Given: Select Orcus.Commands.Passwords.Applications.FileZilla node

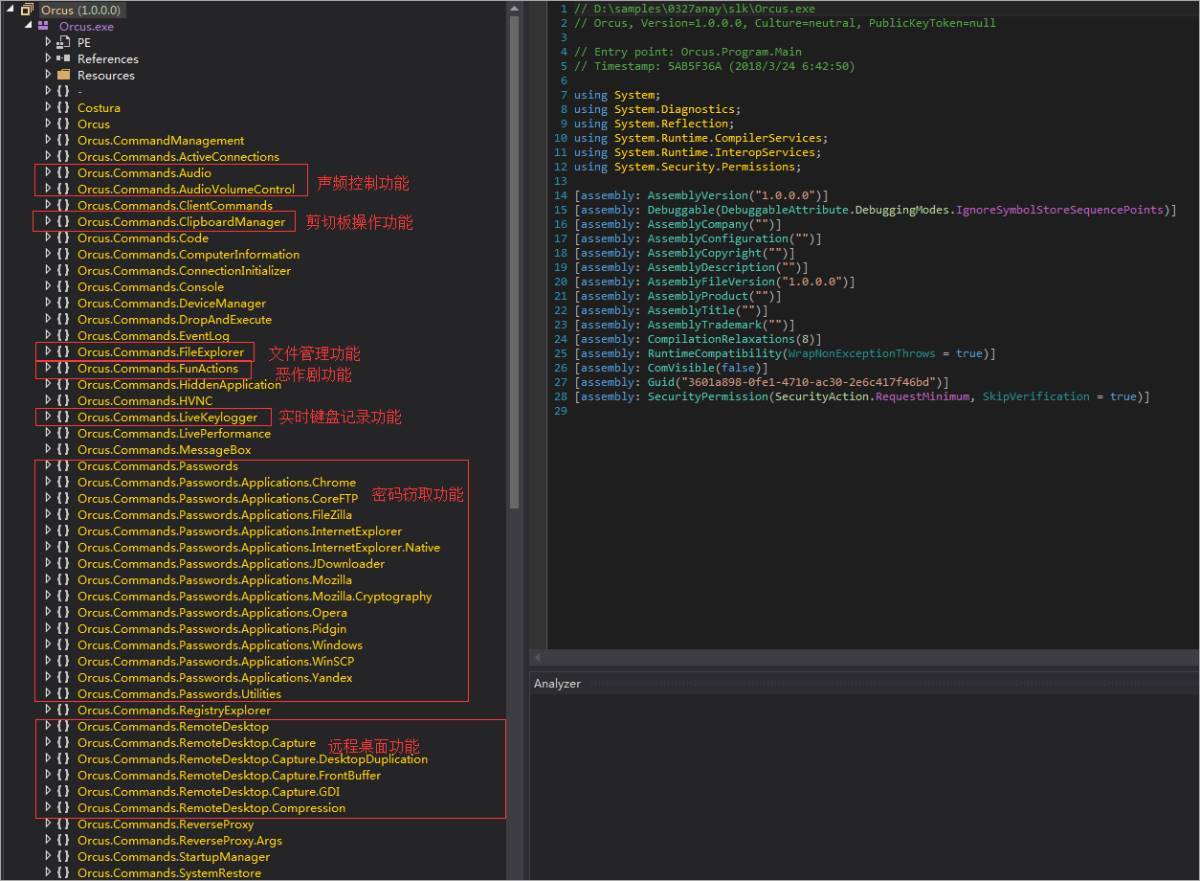Looking at the screenshot, I should pyautogui.click(x=214, y=515).
